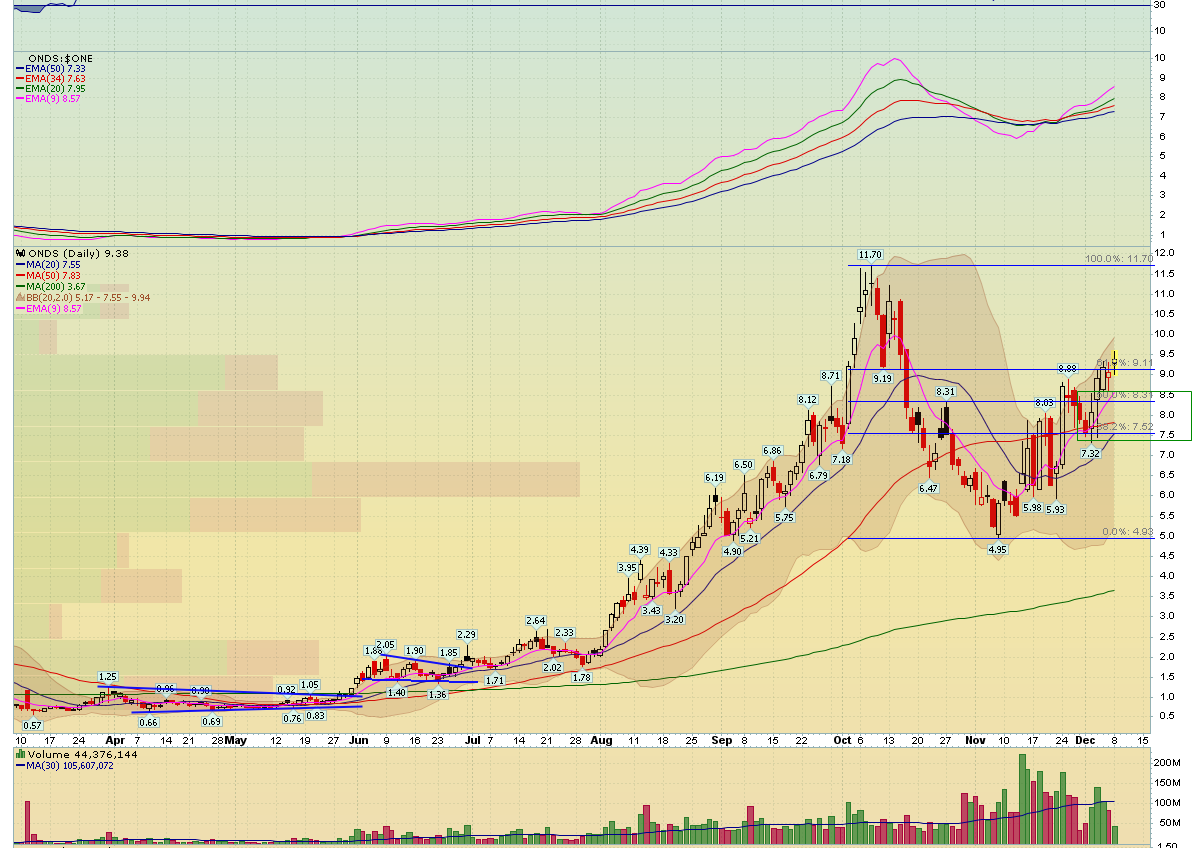Image resolution: width=1202 pixels, height=848 pixels.
Task: Click the 6.47 price label
Action: [x=928, y=488]
